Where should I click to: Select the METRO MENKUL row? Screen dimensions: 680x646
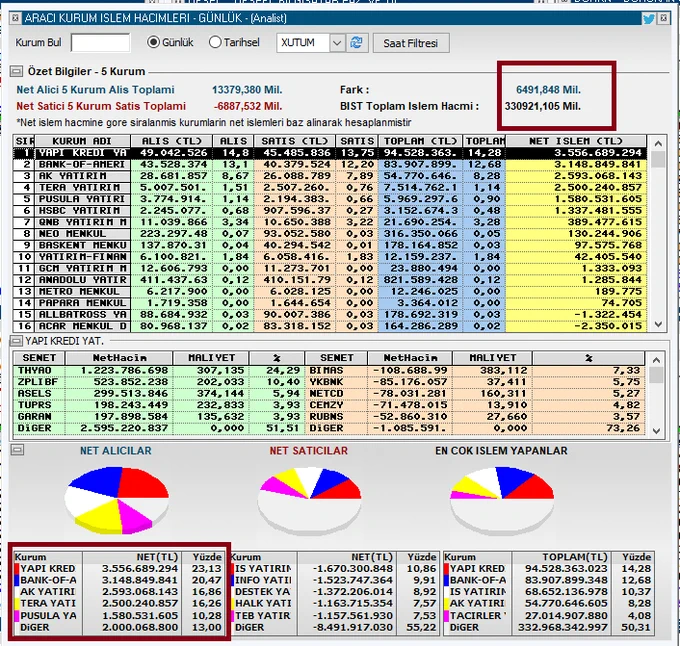pos(330,291)
